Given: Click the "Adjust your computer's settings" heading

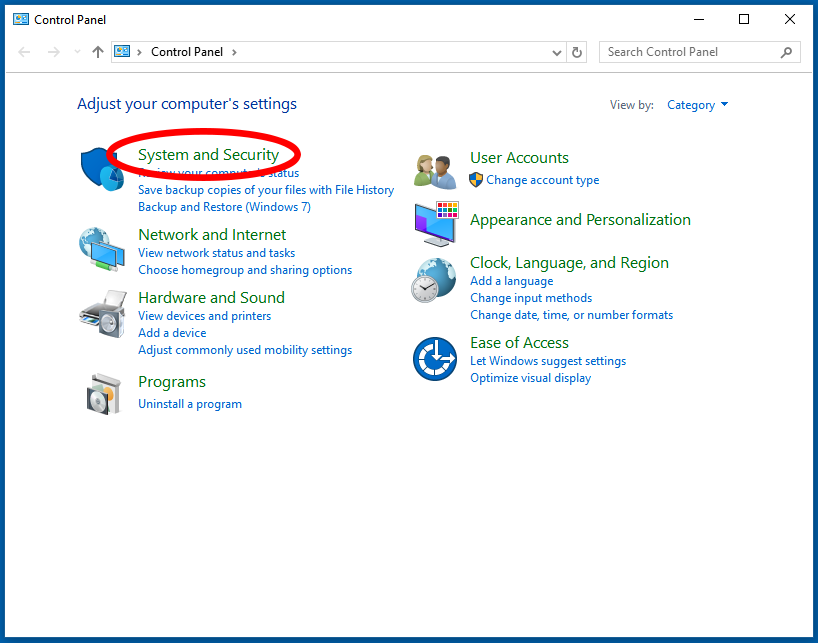Looking at the screenshot, I should coord(187,104).
